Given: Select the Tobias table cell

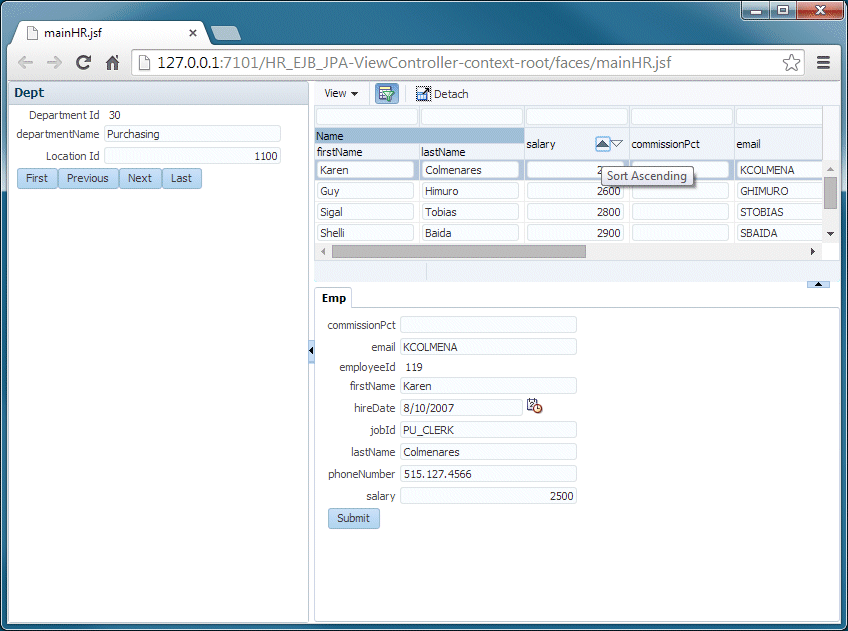Looking at the screenshot, I should (471, 212).
